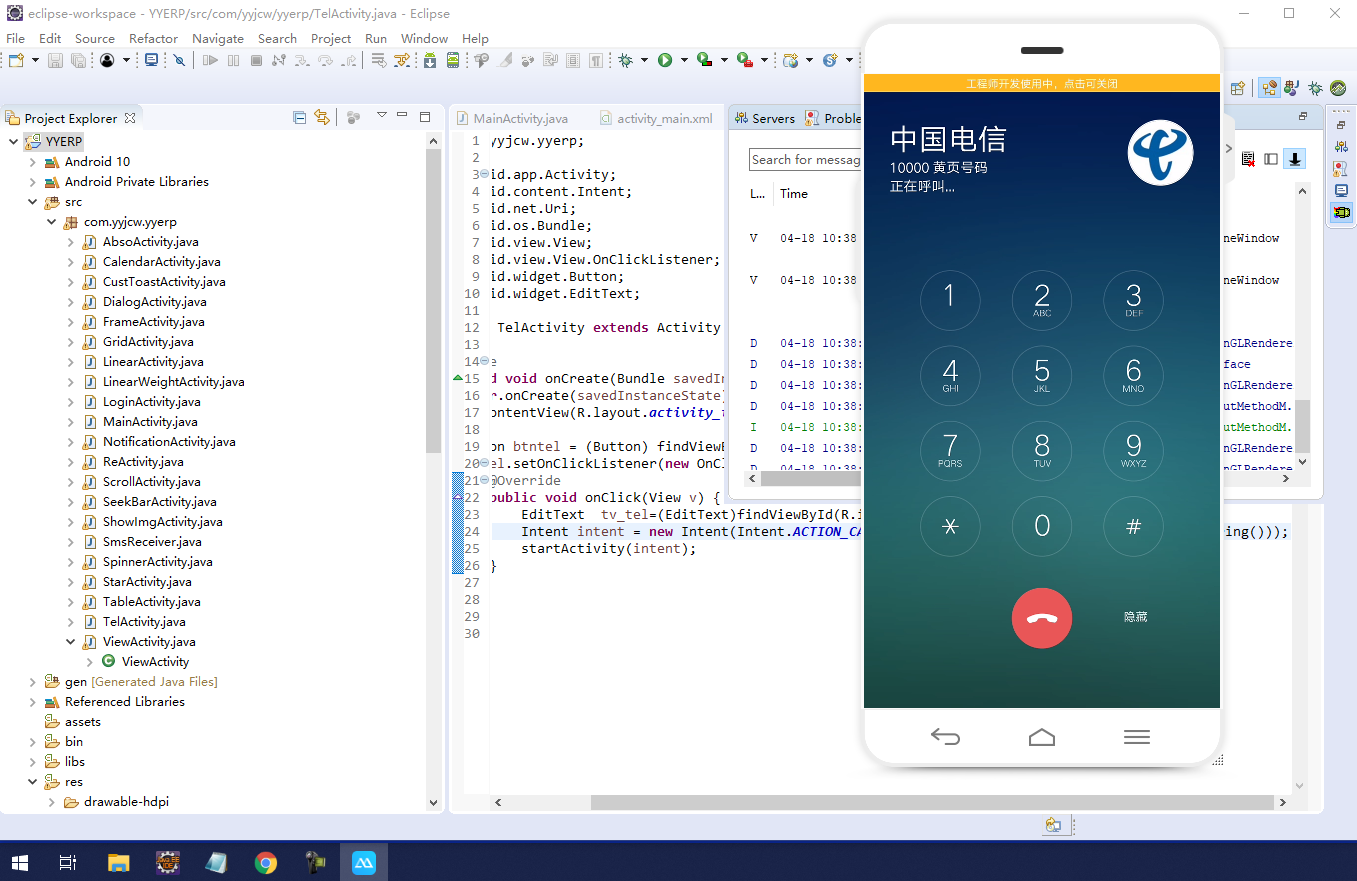Tap the phone emulator back button
The width and height of the screenshot is (1357, 881).
(x=945, y=737)
